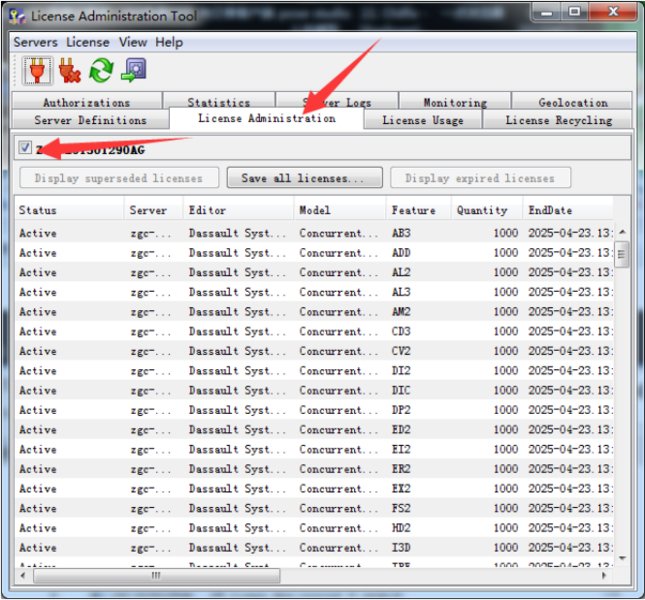Screen dimensions: 645x600
Task: Open the View menu
Action: [x=133, y=42]
